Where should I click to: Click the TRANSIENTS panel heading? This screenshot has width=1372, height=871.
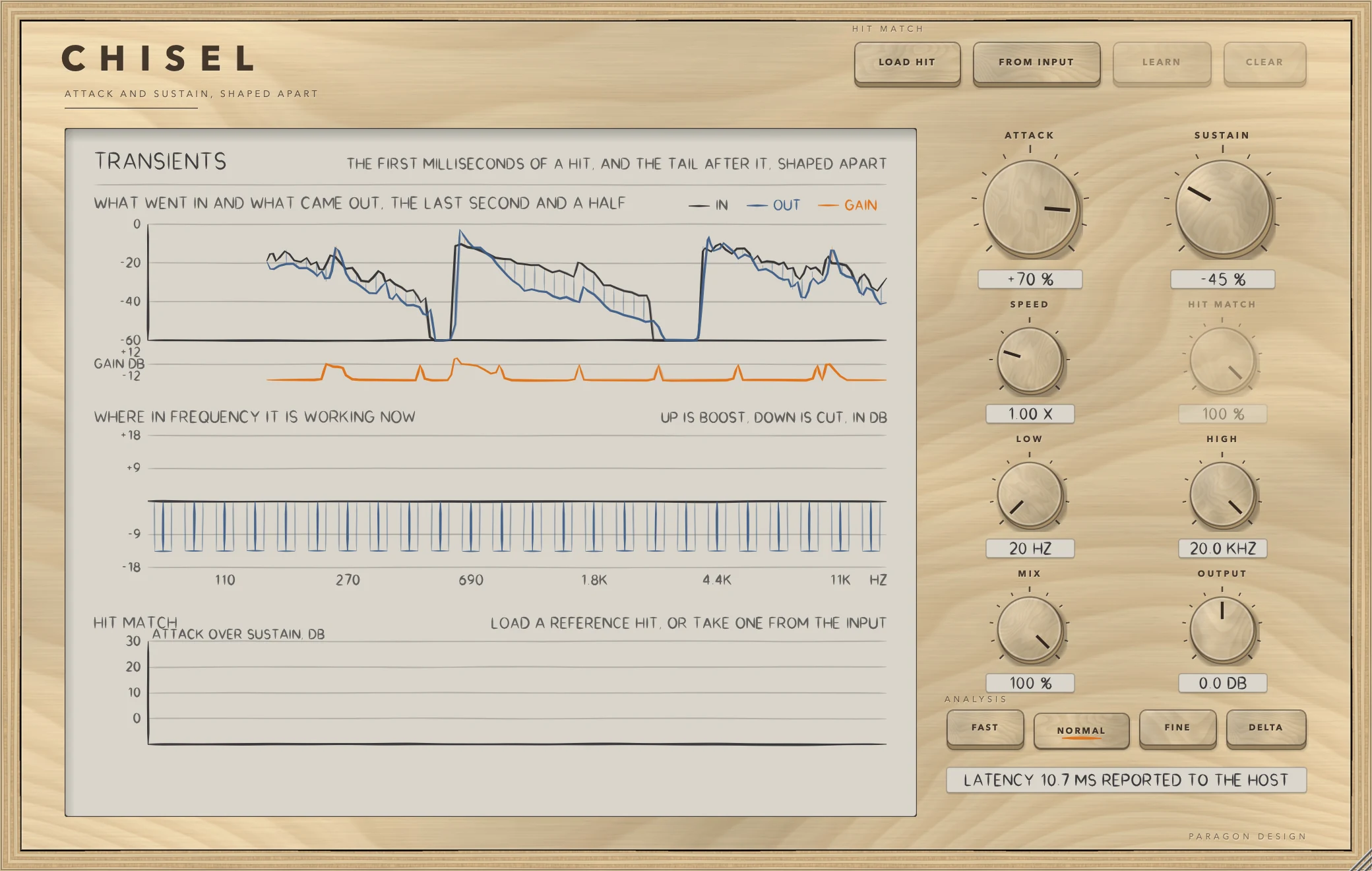160,161
